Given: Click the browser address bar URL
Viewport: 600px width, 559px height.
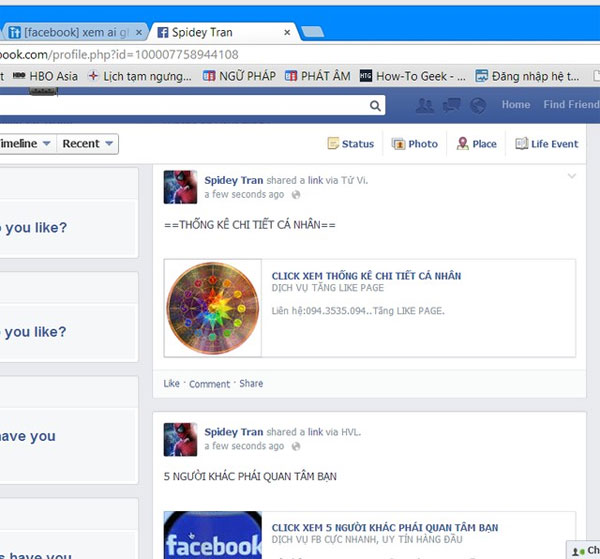Looking at the screenshot, I should (119, 55).
